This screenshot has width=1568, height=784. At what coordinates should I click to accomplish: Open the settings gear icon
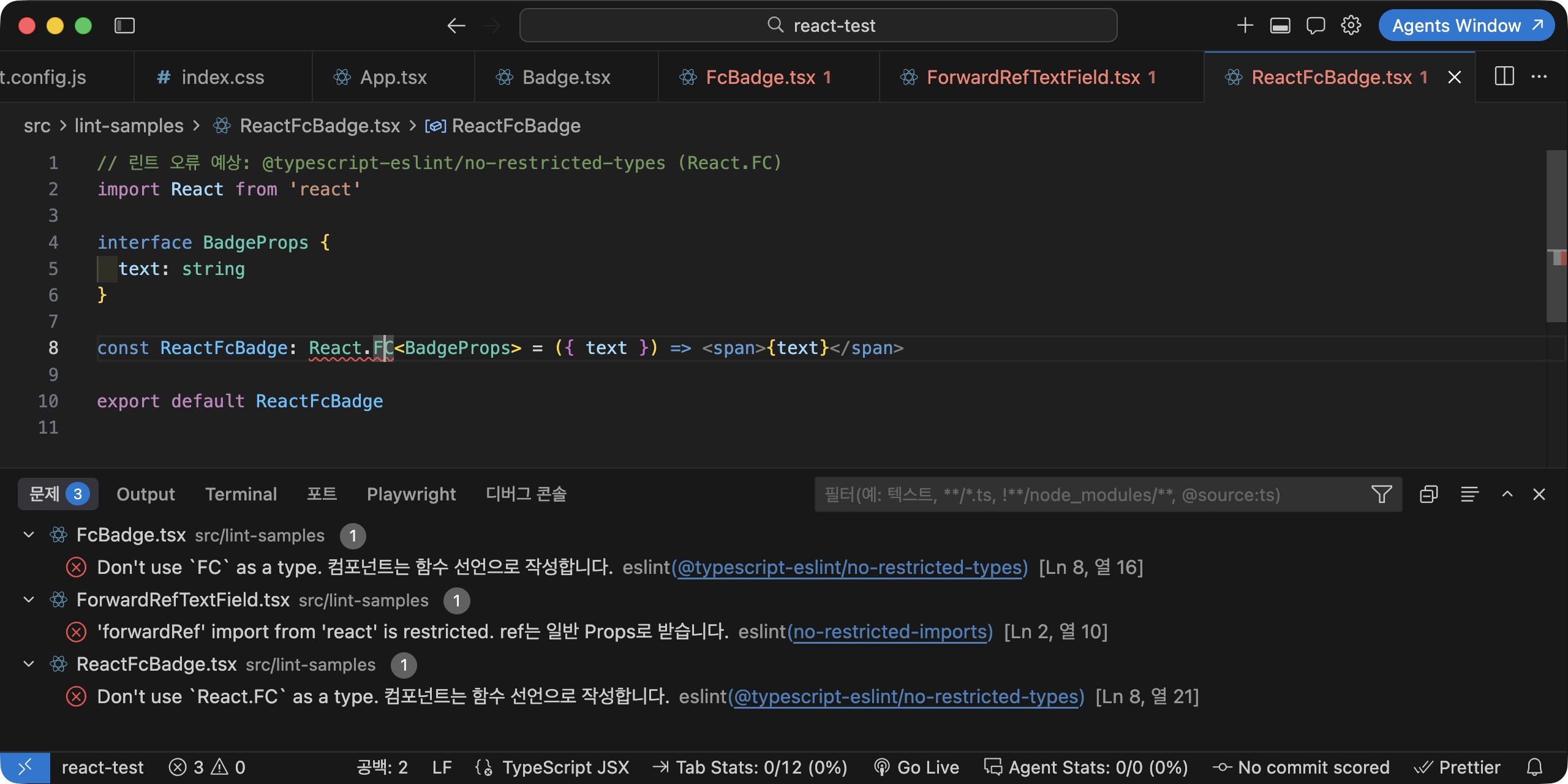coord(1351,26)
